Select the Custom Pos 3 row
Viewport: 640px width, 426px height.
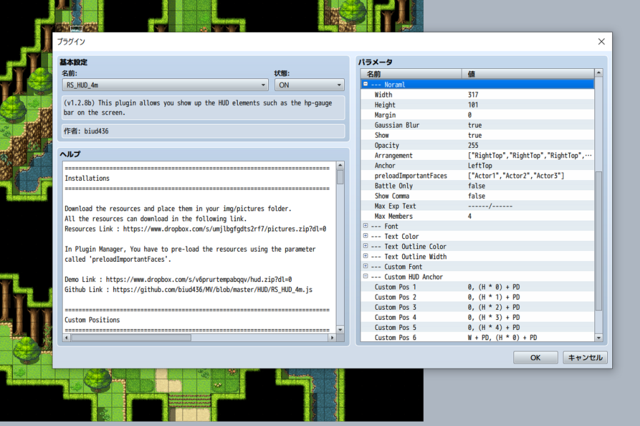[x=477, y=307]
